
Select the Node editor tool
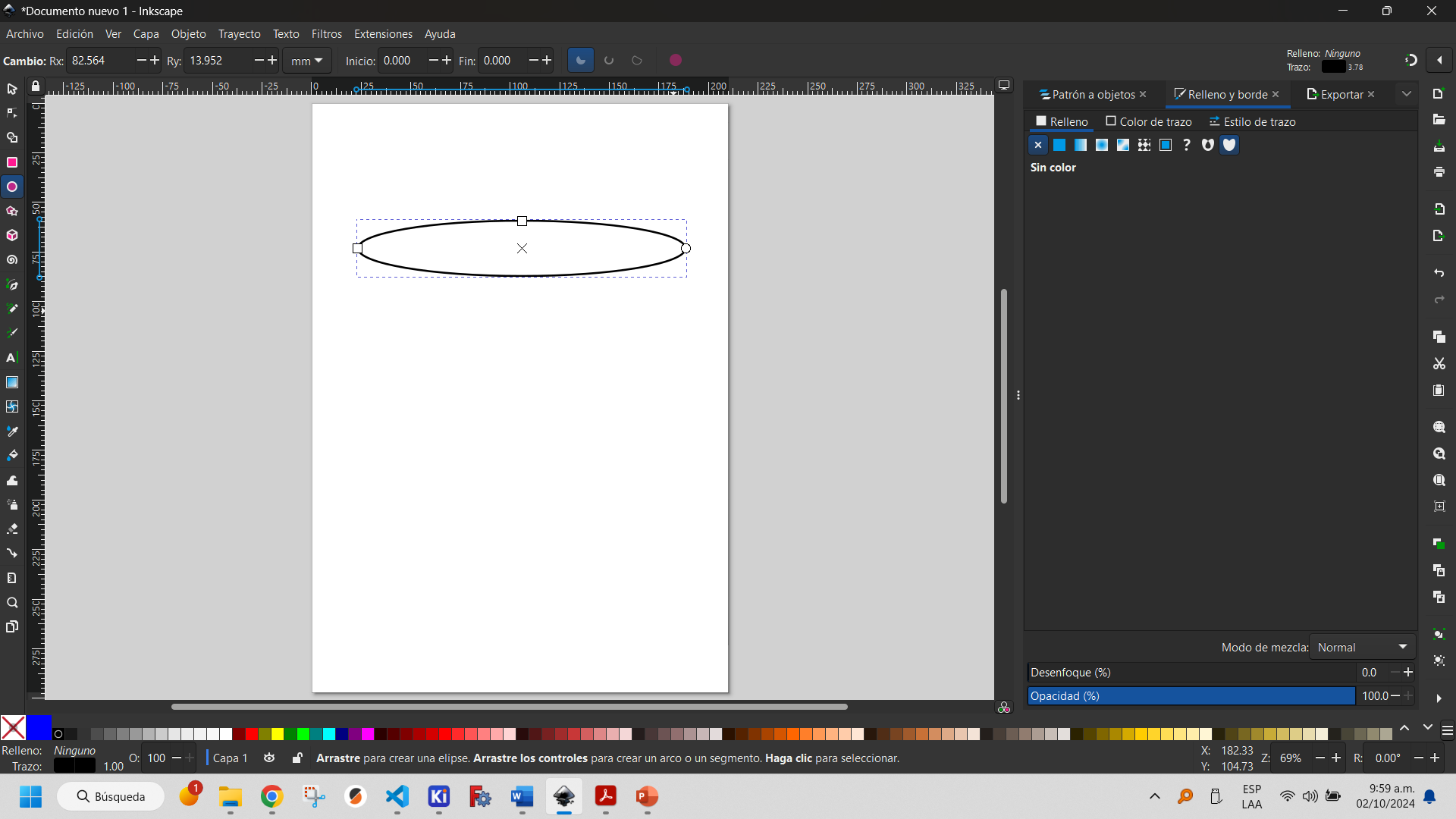tap(12, 113)
